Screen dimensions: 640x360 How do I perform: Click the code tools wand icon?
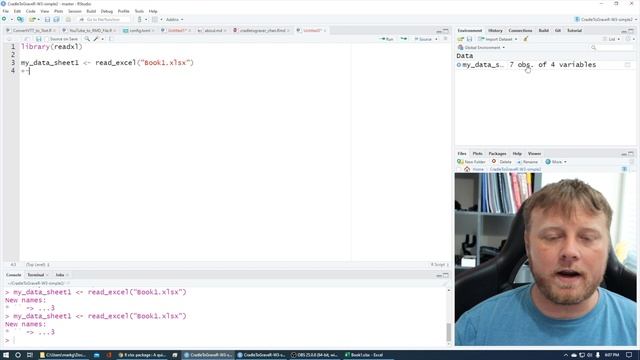(x=96, y=39)
